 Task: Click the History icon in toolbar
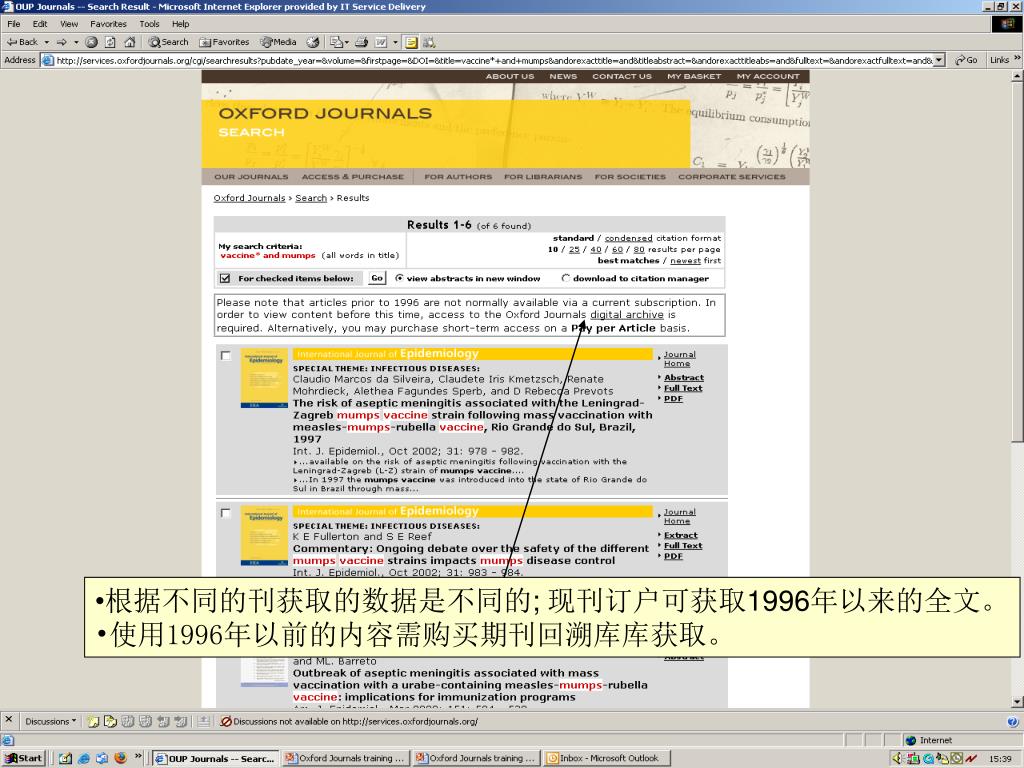coord(313,42)
